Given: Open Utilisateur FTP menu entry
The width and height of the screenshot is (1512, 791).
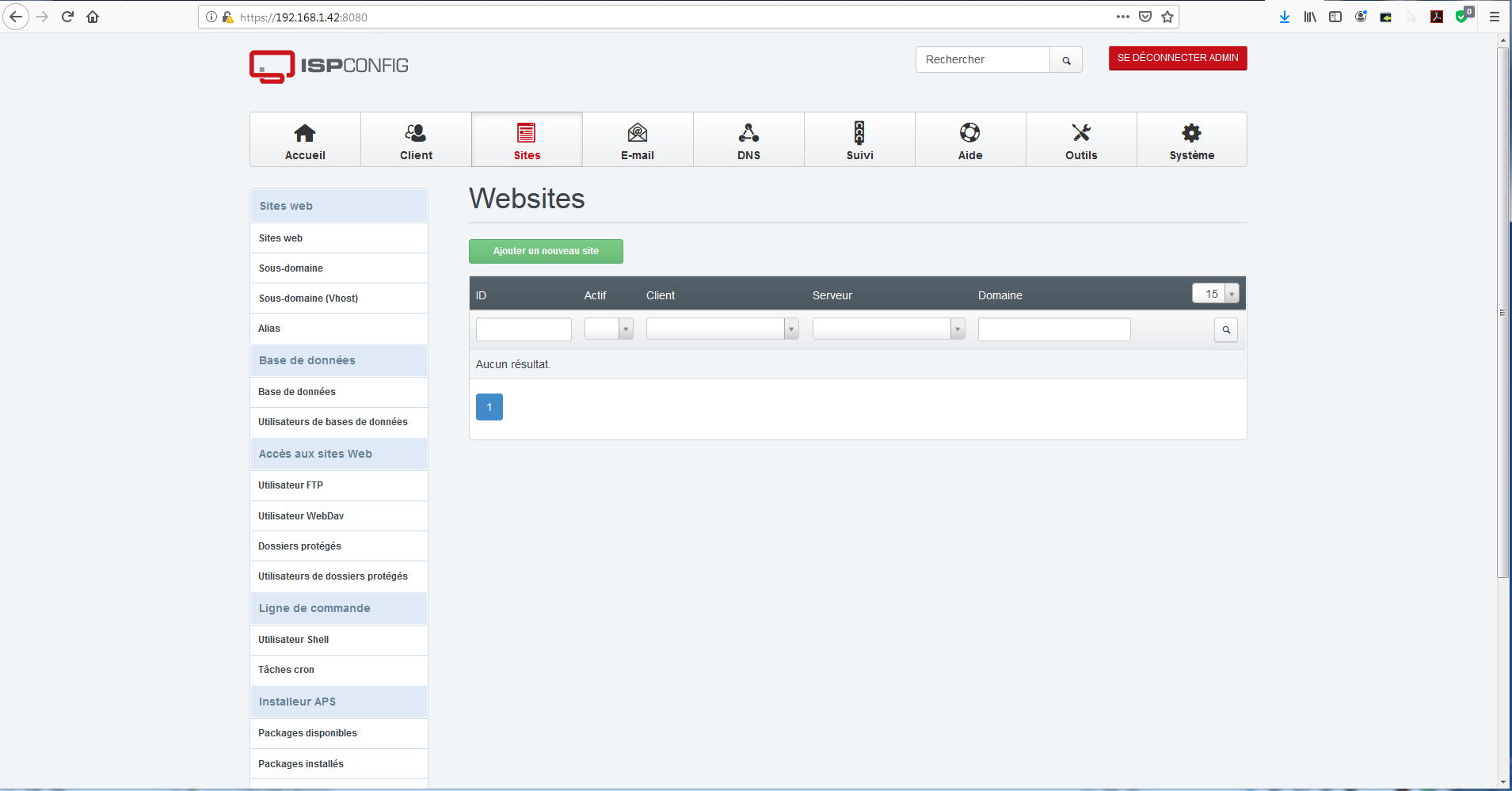Looking at the screenshot, I should coord(339,485).
